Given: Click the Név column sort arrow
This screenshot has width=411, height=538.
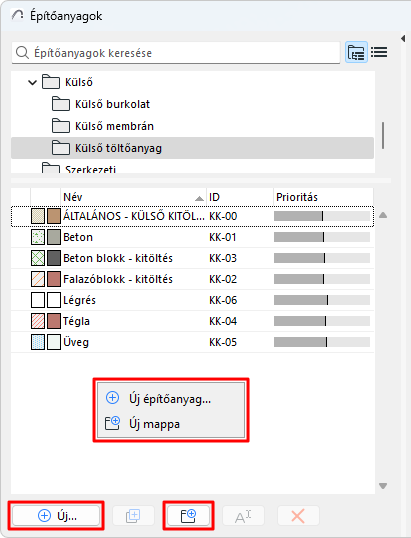Looking at the screenshot, I should [x=199, y=198].
